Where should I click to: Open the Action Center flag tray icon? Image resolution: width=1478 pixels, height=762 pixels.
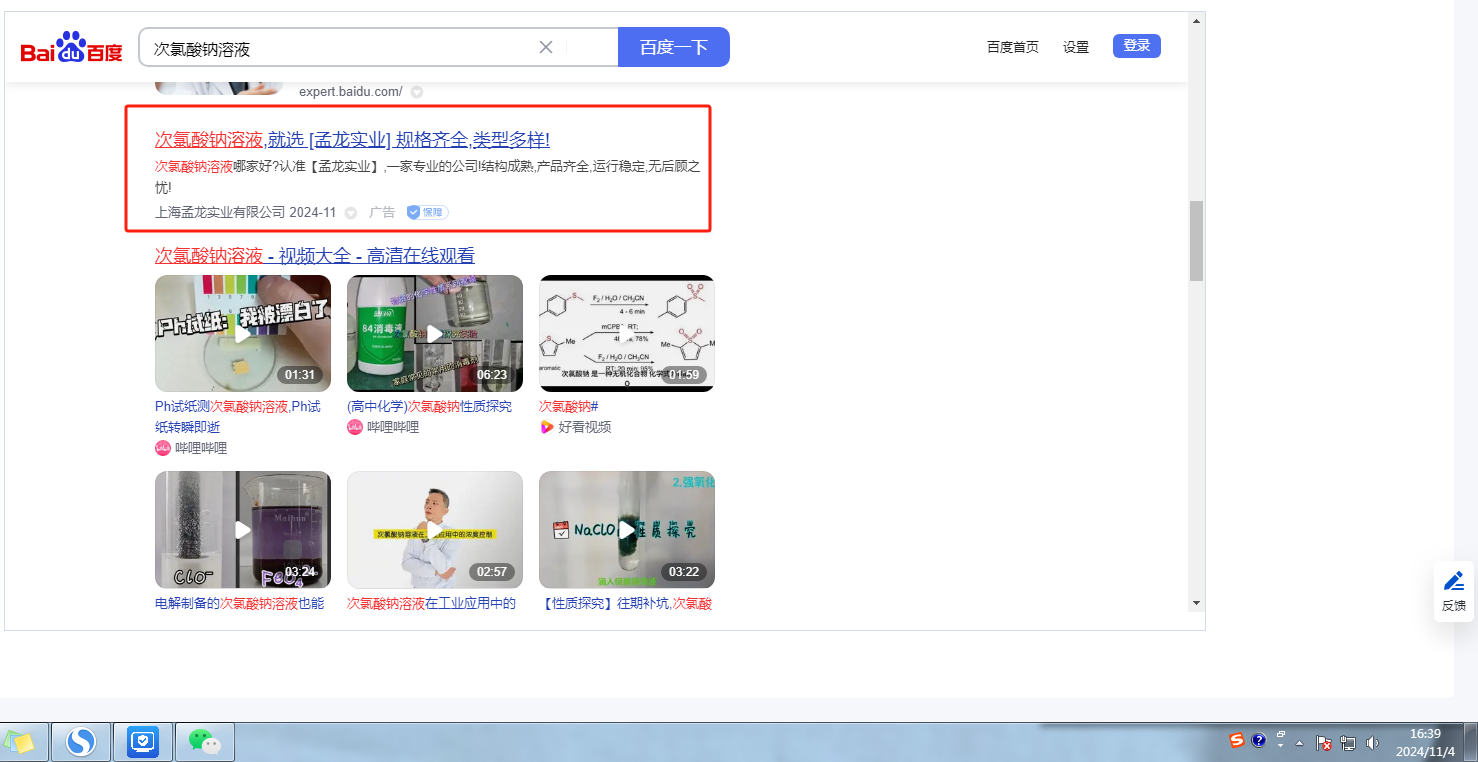point(1324,743)
